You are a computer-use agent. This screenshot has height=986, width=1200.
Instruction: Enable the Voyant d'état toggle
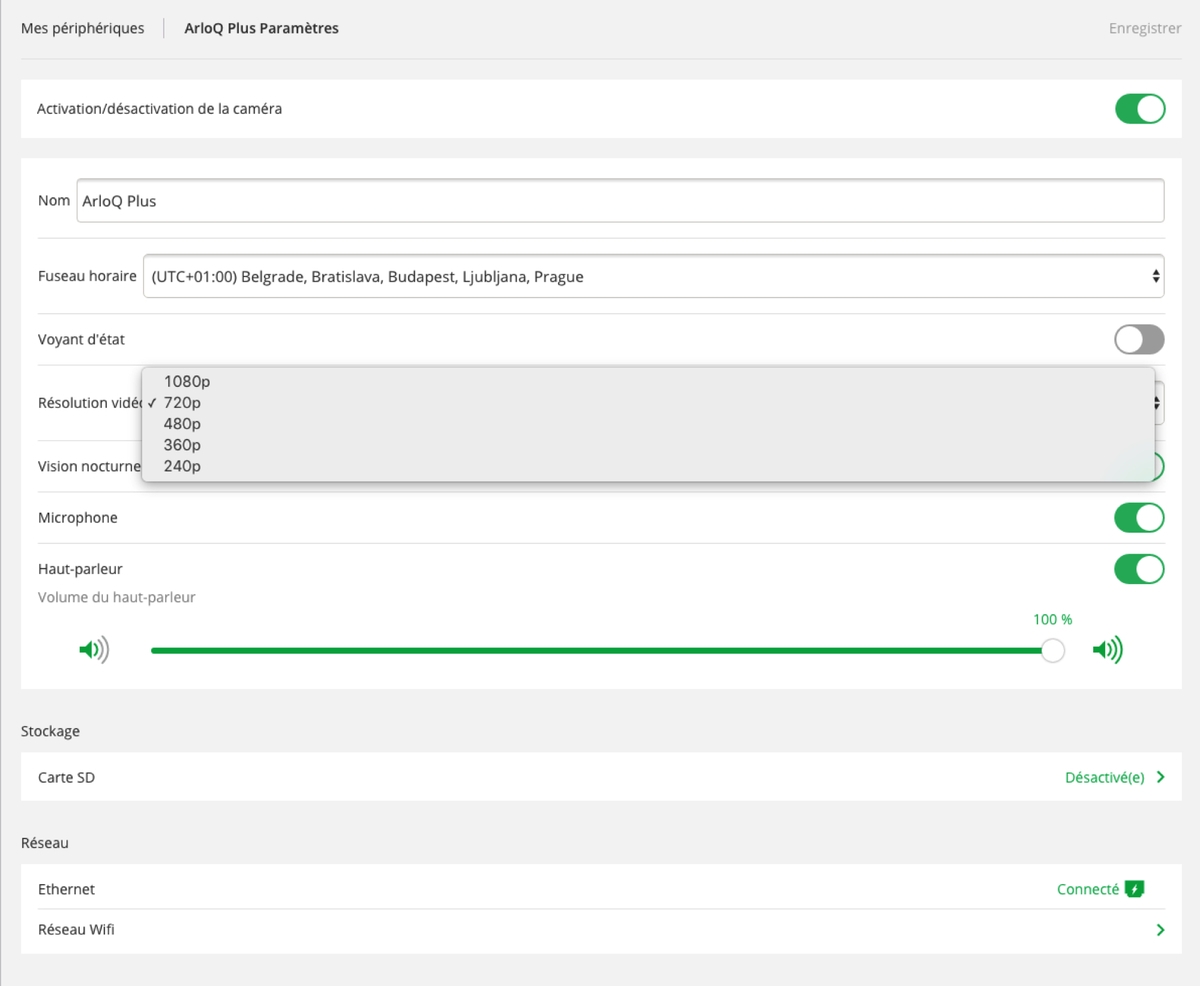(1140, 340)
